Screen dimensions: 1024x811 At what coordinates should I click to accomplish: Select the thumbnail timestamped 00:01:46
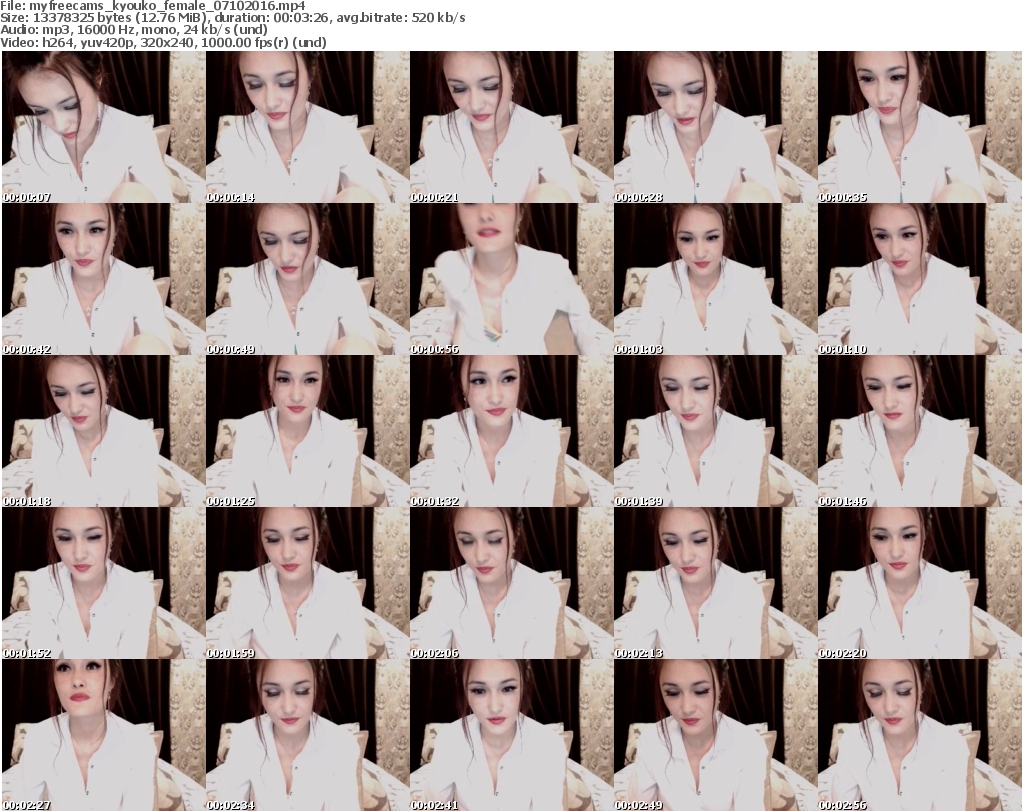(x=920, y=431)
